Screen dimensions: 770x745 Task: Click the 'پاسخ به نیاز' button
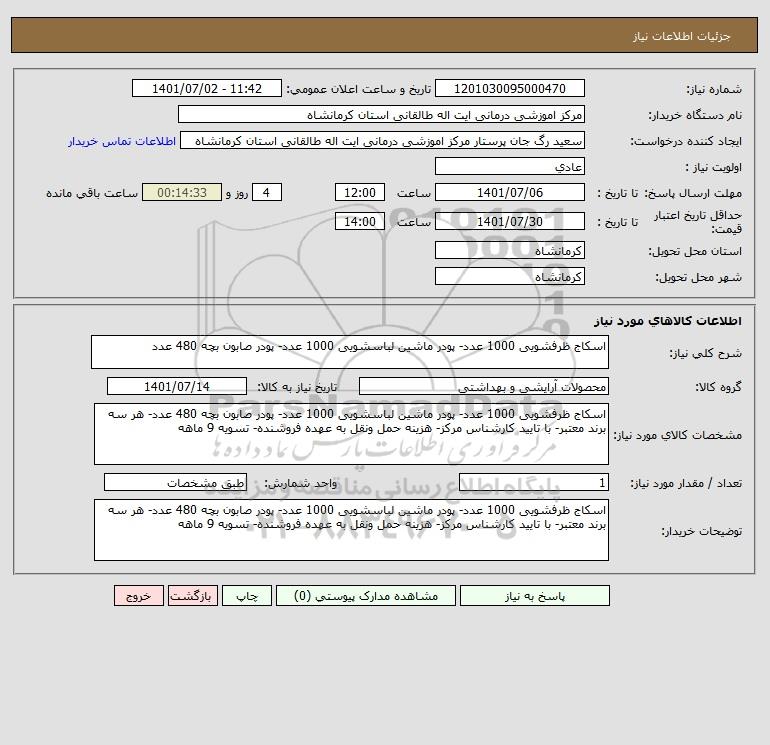534,596
